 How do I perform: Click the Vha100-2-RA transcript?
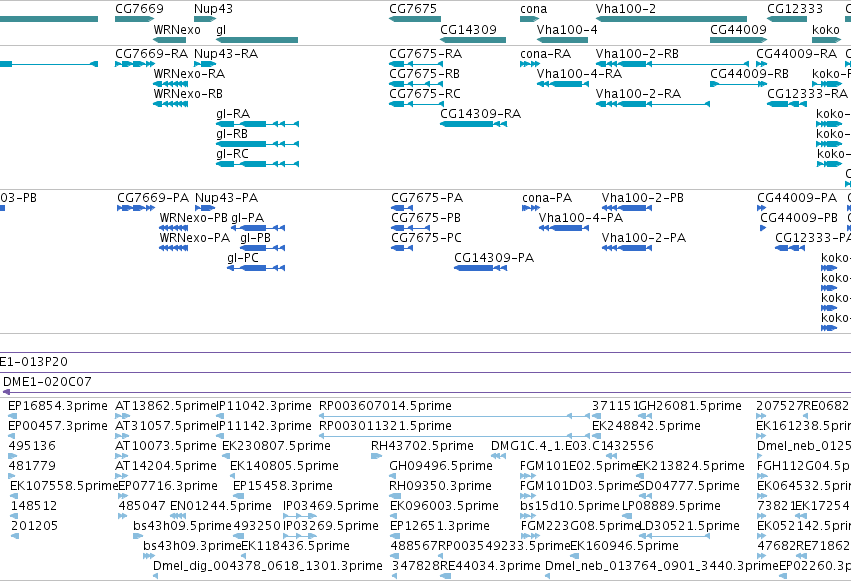[652, 104]
